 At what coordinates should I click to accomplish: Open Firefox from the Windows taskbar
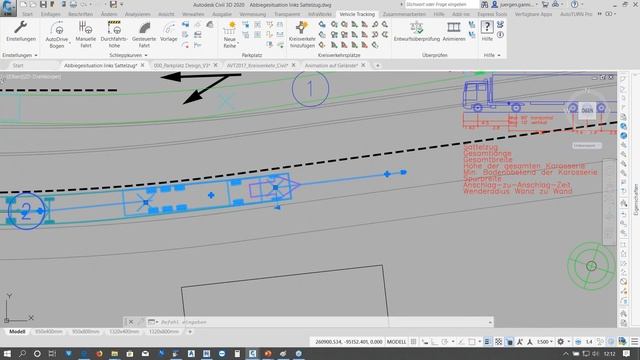tap(99, 353)
